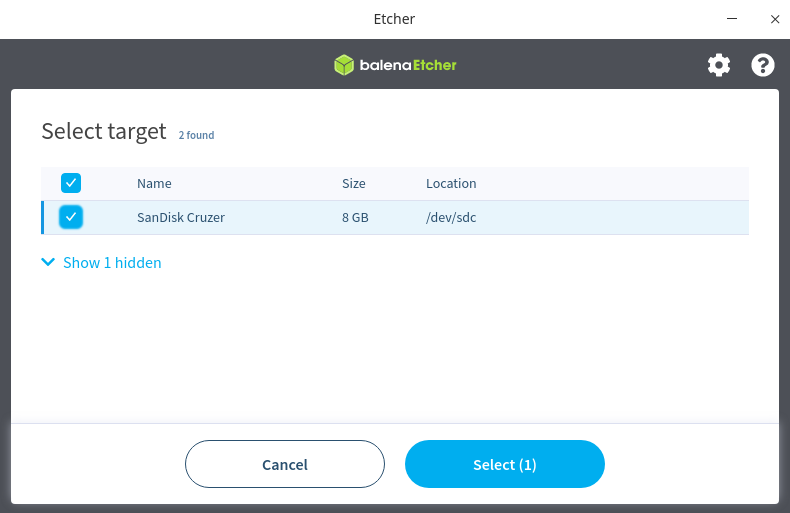Click the Show 1 hidden link

tap(112, 263)
